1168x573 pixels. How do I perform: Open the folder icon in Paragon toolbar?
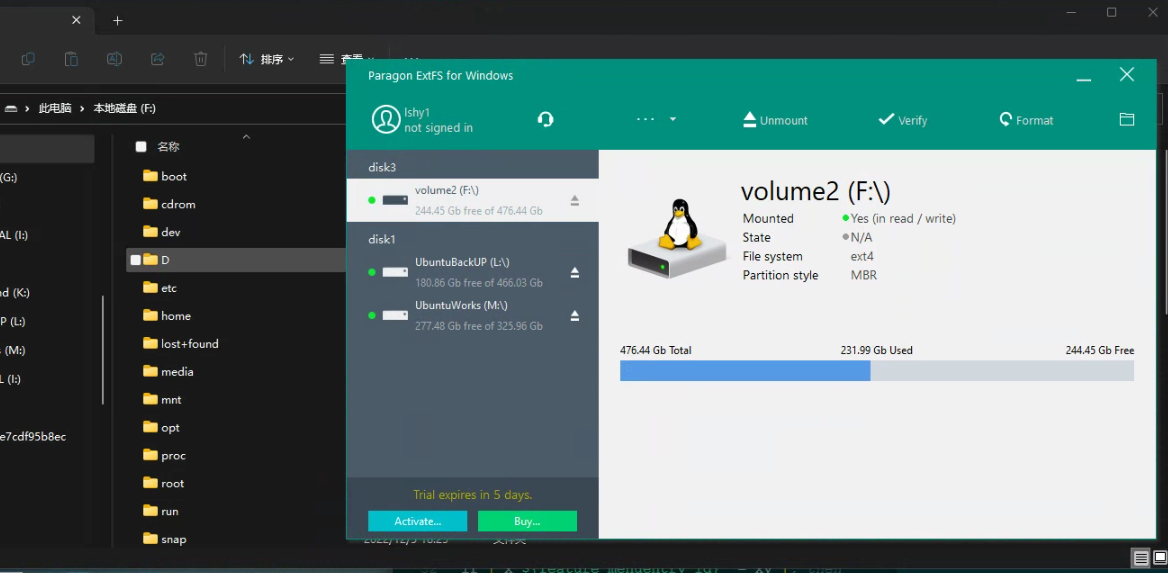(x=1127, y=119)
